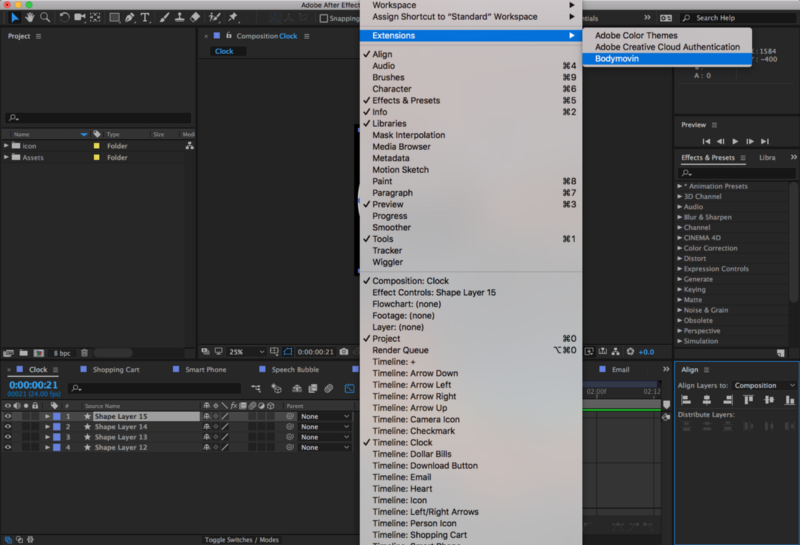Screen dimensions: 800x545
Task: Jump to last frame in Preview
Action: (x=765, y=141)
